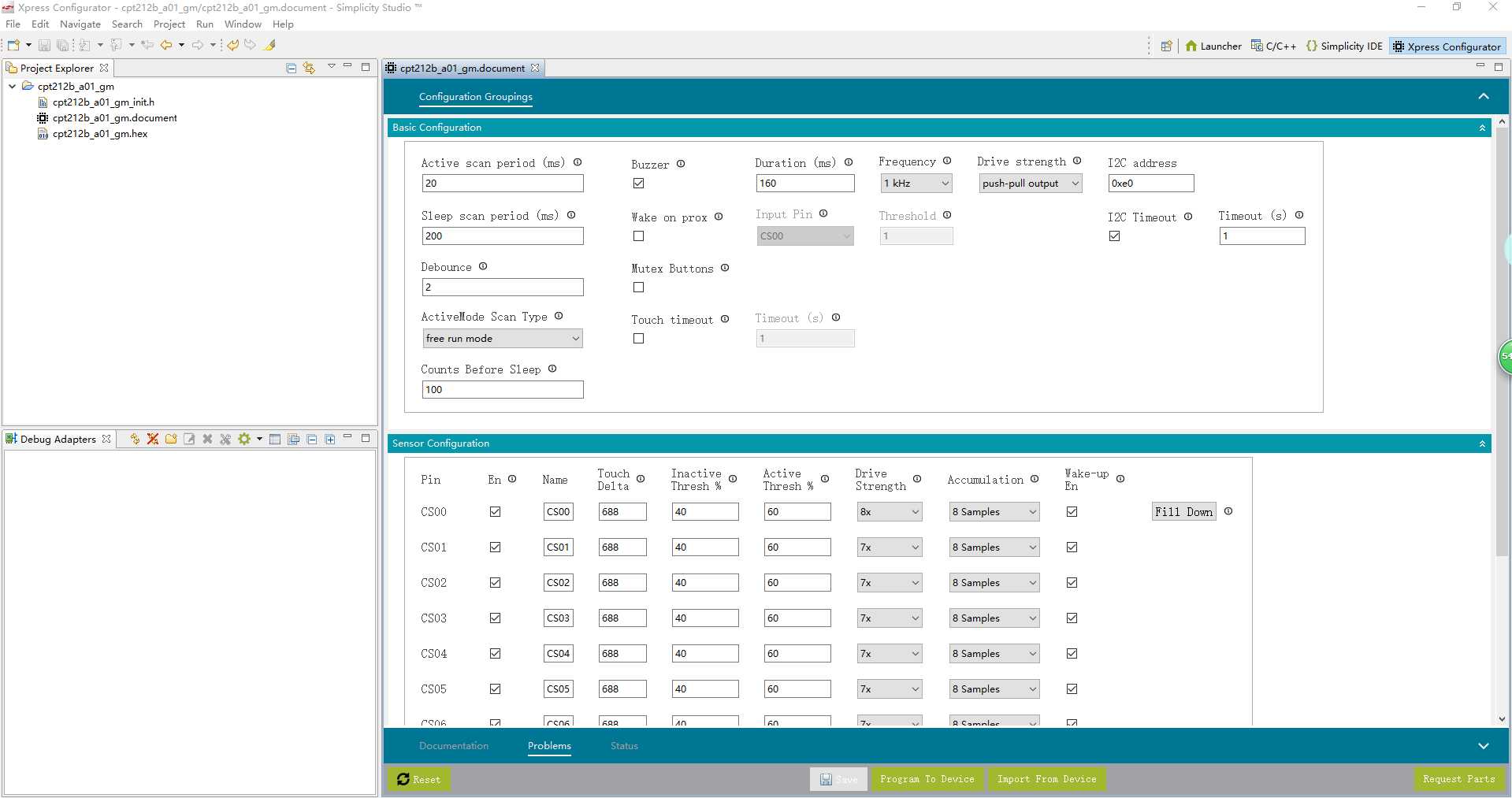Enable Mutex Buttons checkbox
1512x798 pixels.
coord(639,288)
